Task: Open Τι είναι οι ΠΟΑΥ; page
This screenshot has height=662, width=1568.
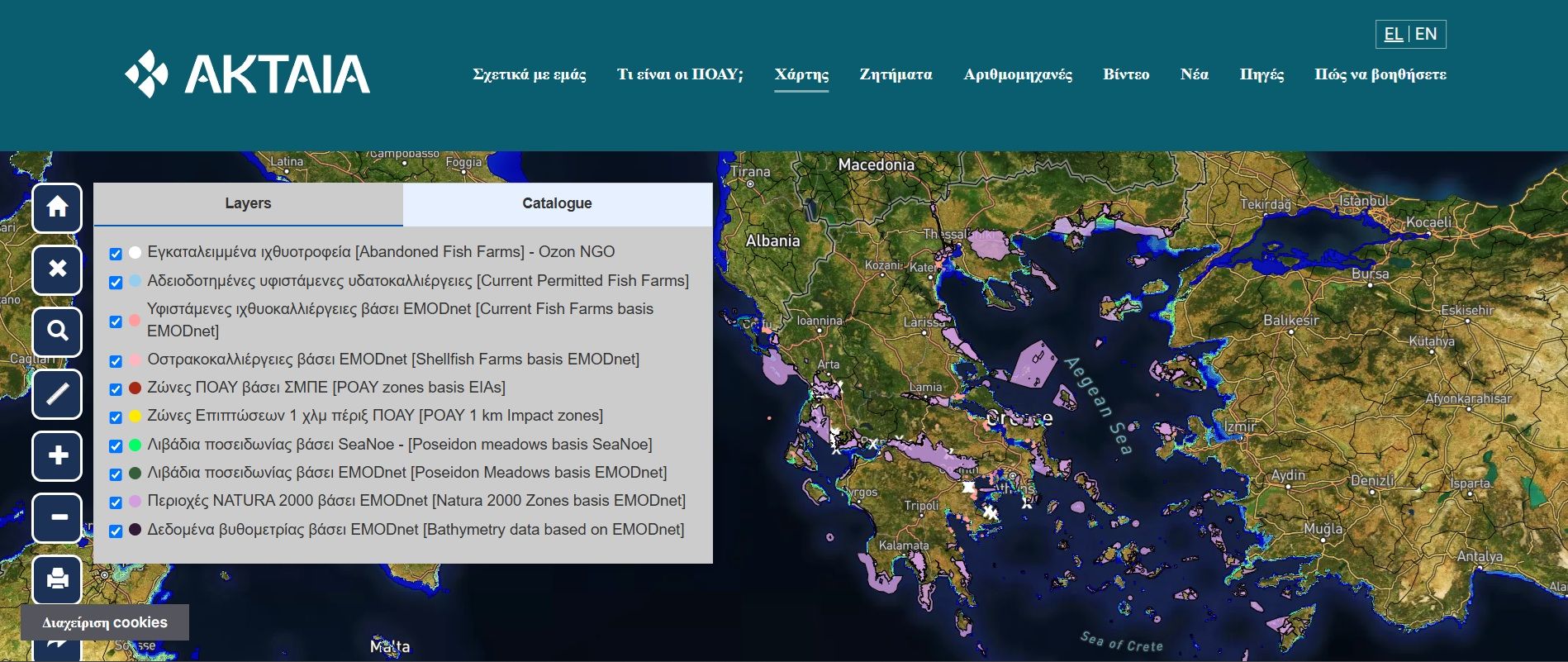Action: [x=680, y=74]
